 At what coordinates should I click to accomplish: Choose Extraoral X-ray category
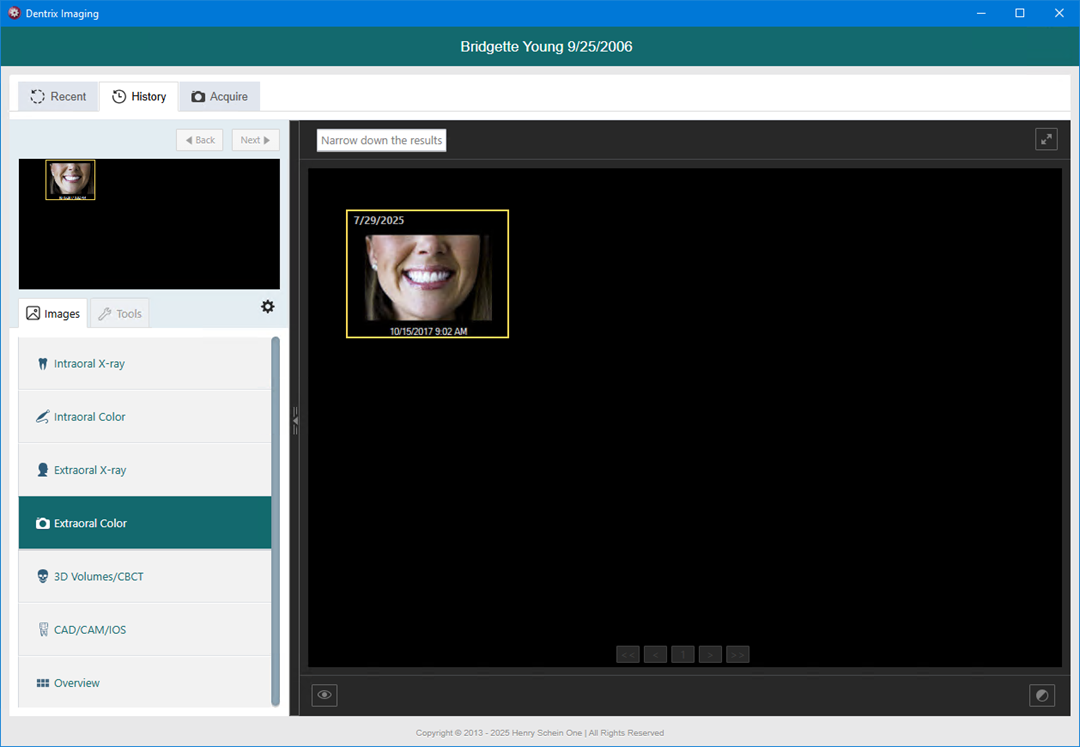click(145, 470)
